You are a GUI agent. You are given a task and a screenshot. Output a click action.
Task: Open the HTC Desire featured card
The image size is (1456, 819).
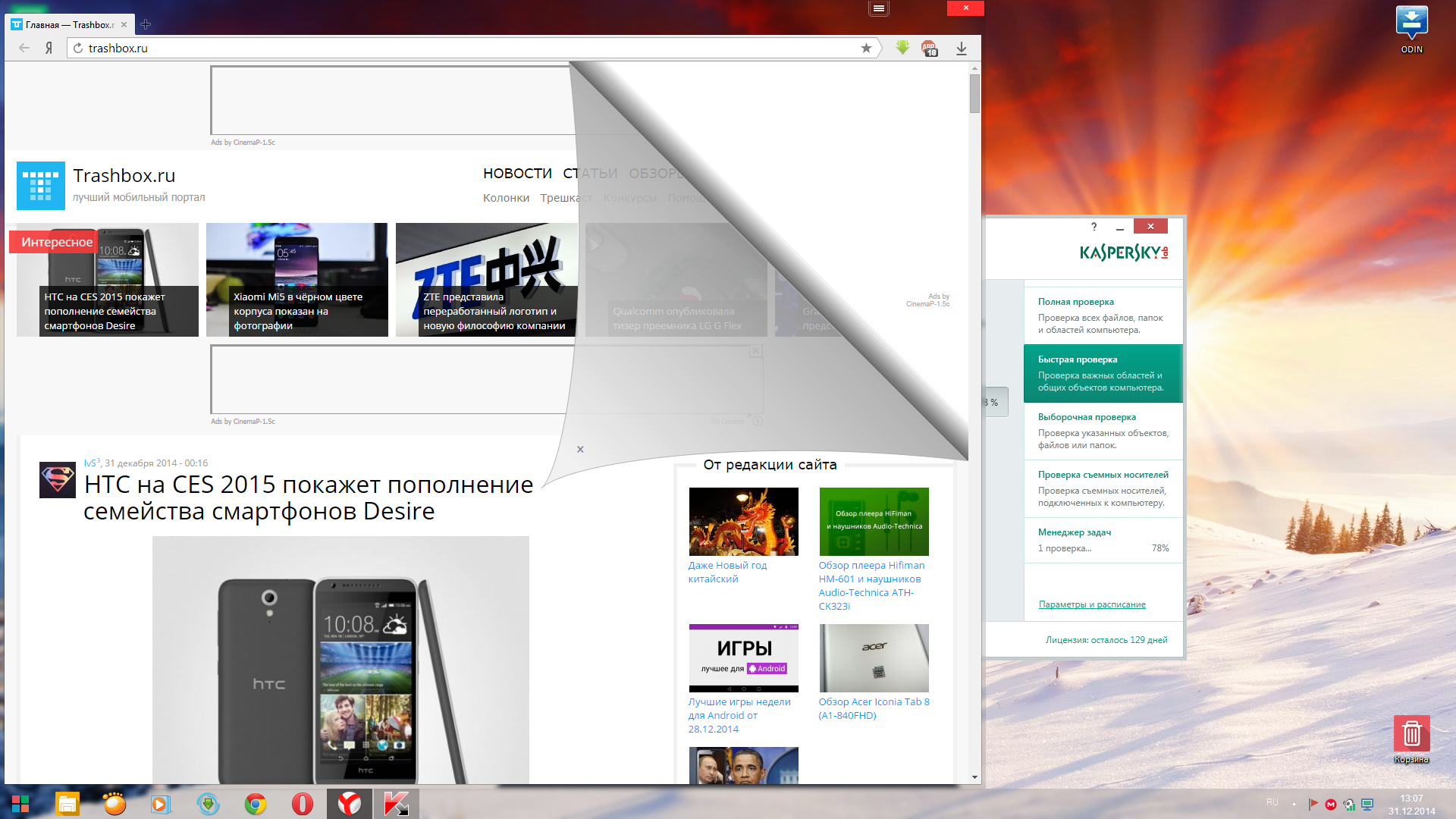tap(108, 280)
